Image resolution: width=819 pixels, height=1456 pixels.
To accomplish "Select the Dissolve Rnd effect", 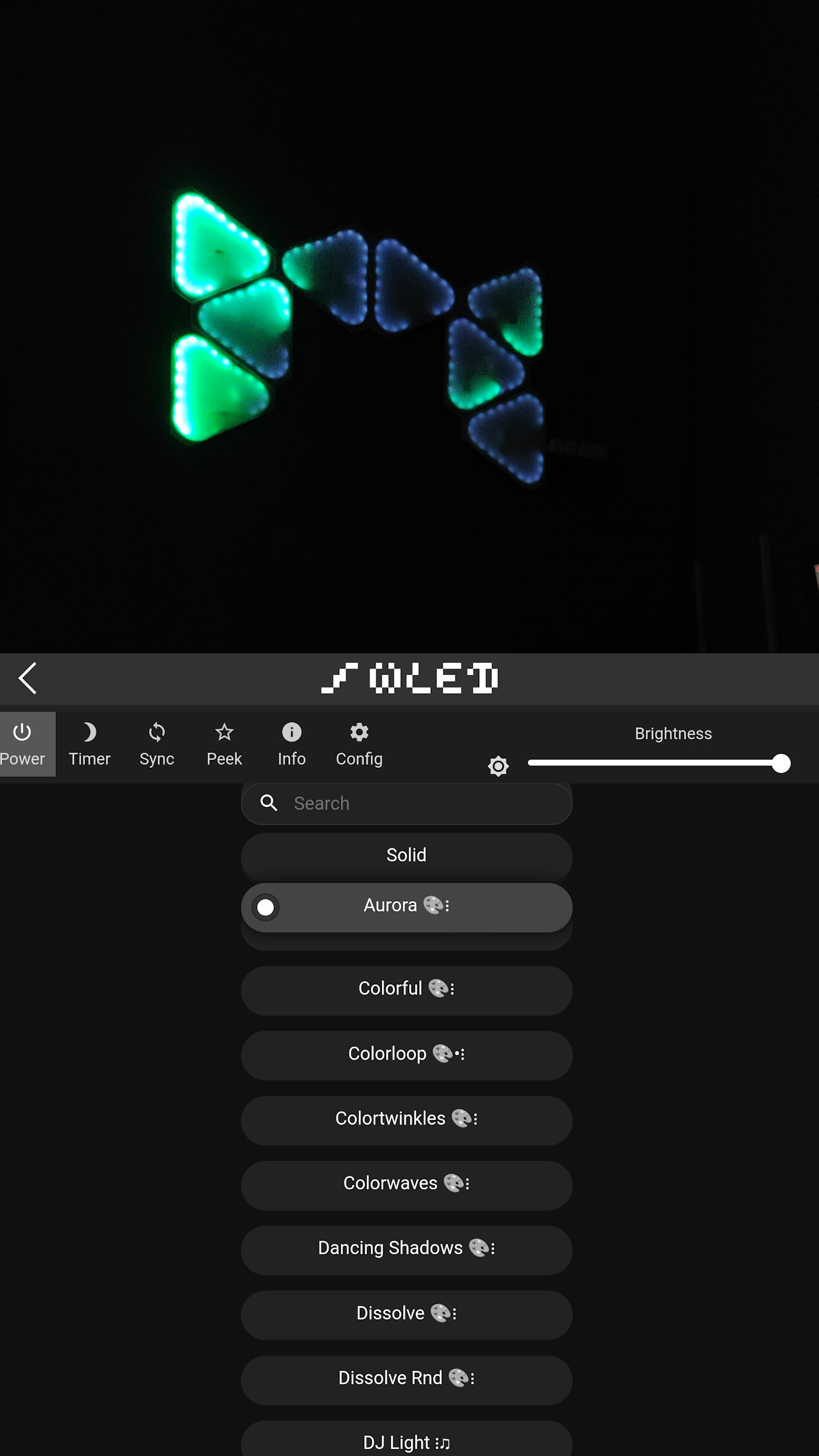I will (406, 1379).
